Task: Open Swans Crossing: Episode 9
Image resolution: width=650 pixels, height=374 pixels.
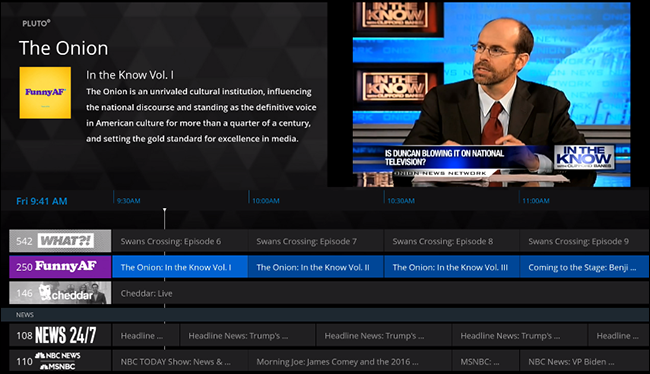Action: (584, 241)
